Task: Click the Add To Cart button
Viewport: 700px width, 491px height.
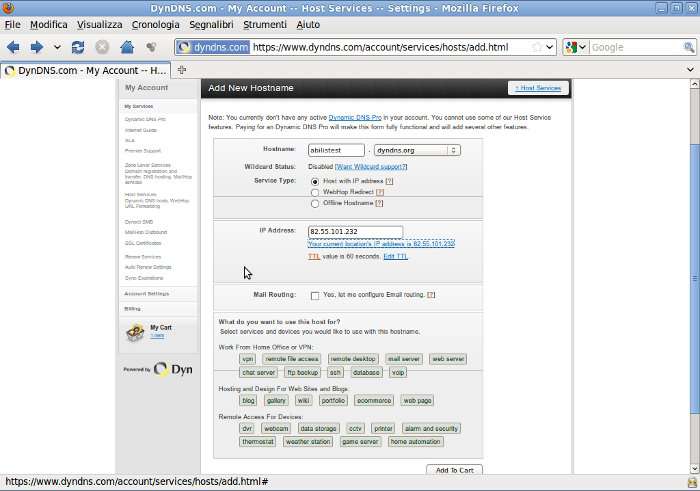Action: coord(454,470)
